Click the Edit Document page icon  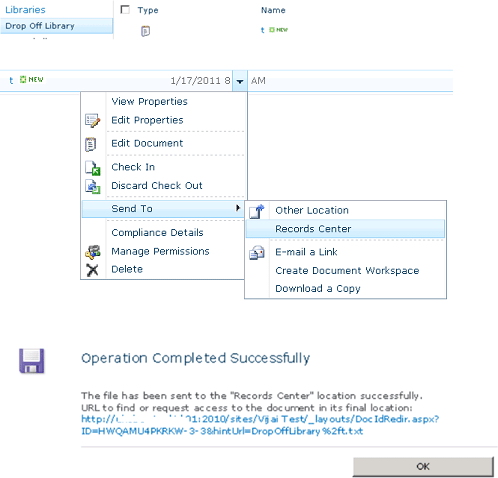pyautogui.click(x=90, y=144)
